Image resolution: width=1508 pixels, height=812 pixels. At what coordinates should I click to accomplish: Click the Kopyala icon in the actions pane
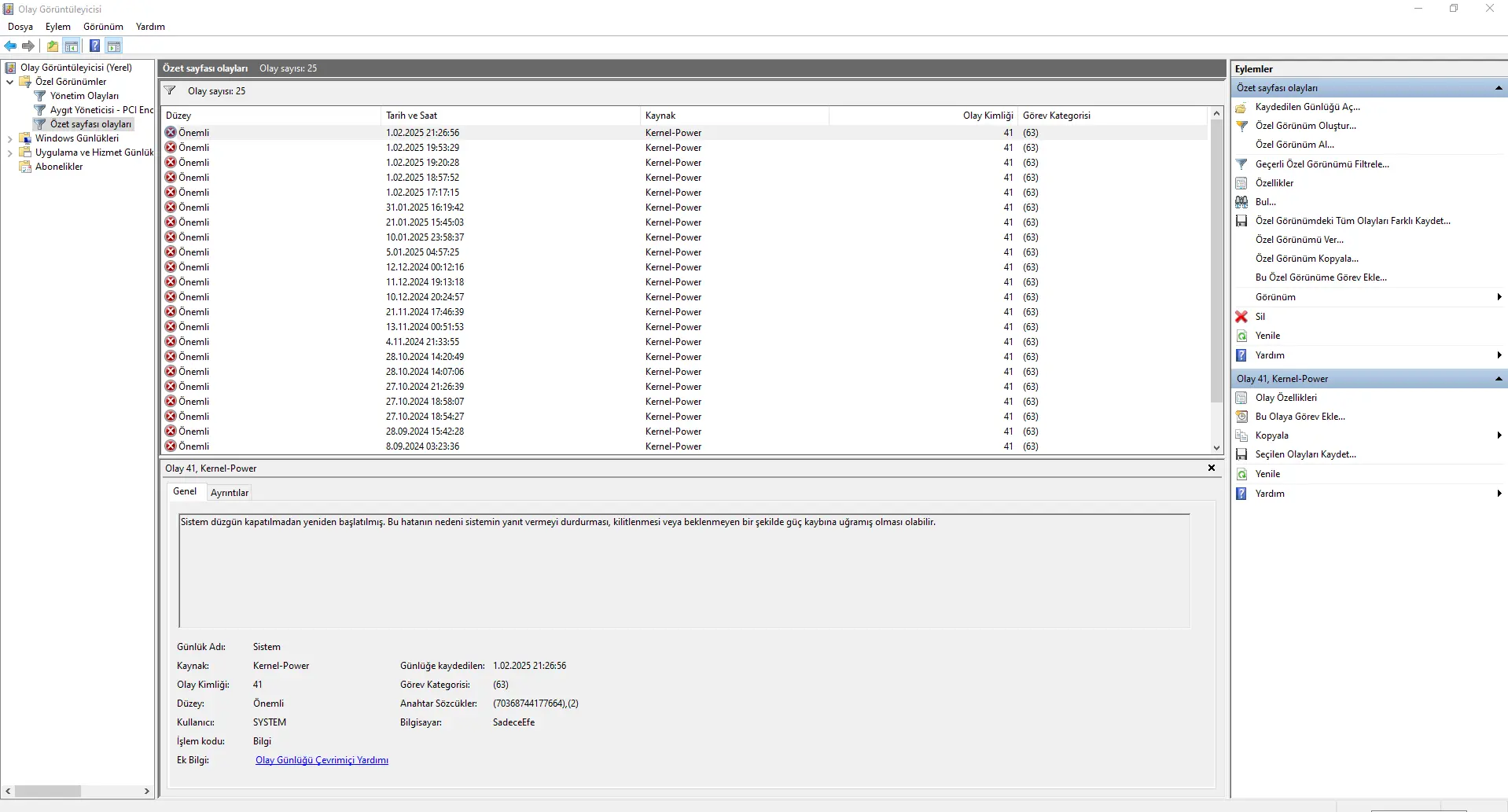point(1241,435)
